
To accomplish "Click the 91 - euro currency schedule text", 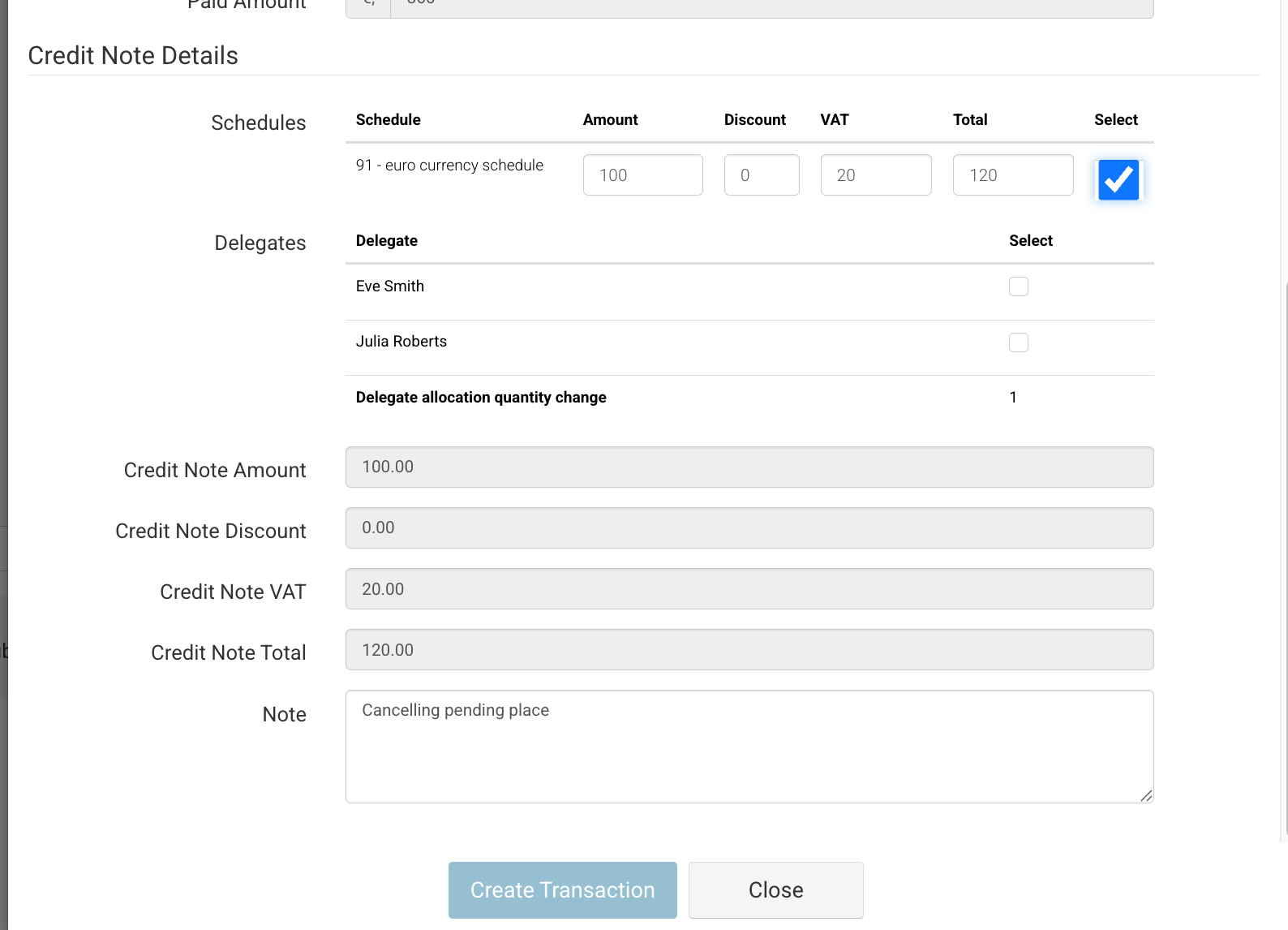I will 449,166.
